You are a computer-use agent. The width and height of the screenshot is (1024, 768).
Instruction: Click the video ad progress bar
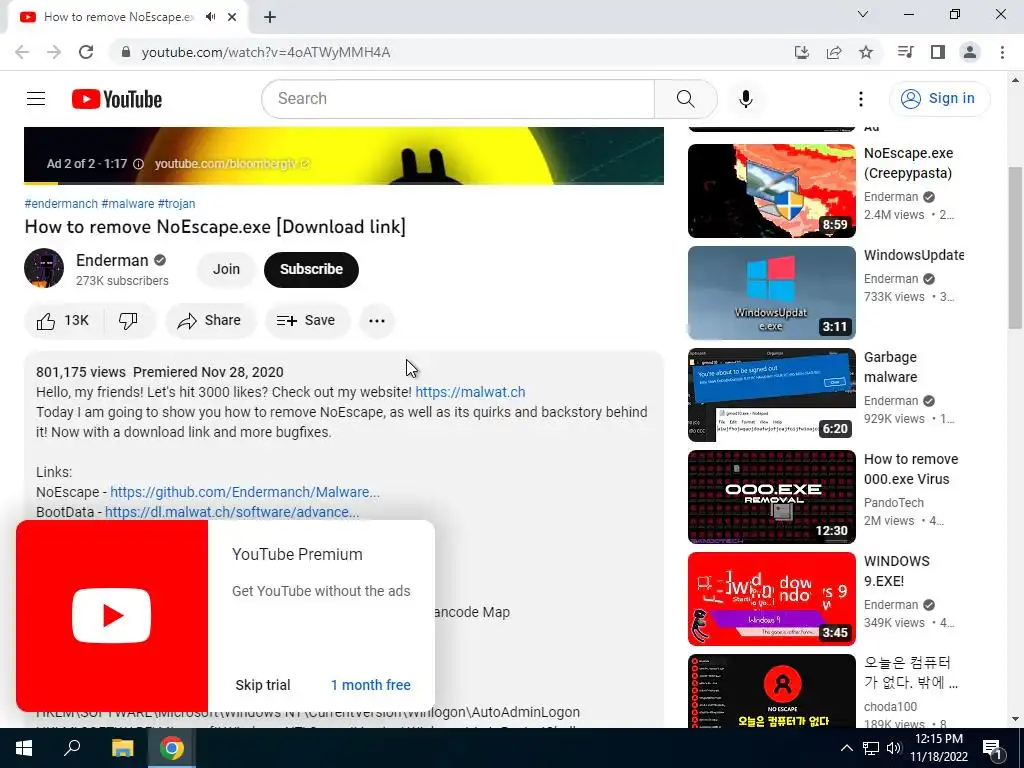[344, 183]
